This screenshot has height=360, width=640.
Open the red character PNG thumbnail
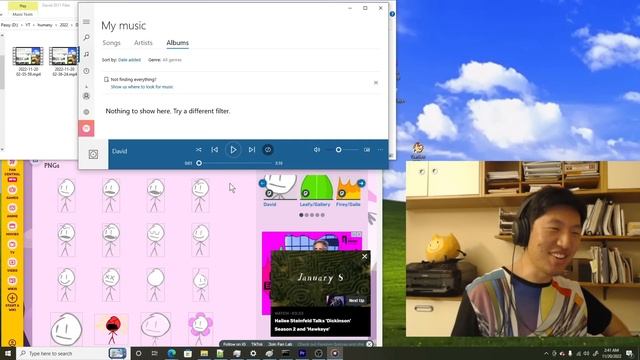[112, 329]
